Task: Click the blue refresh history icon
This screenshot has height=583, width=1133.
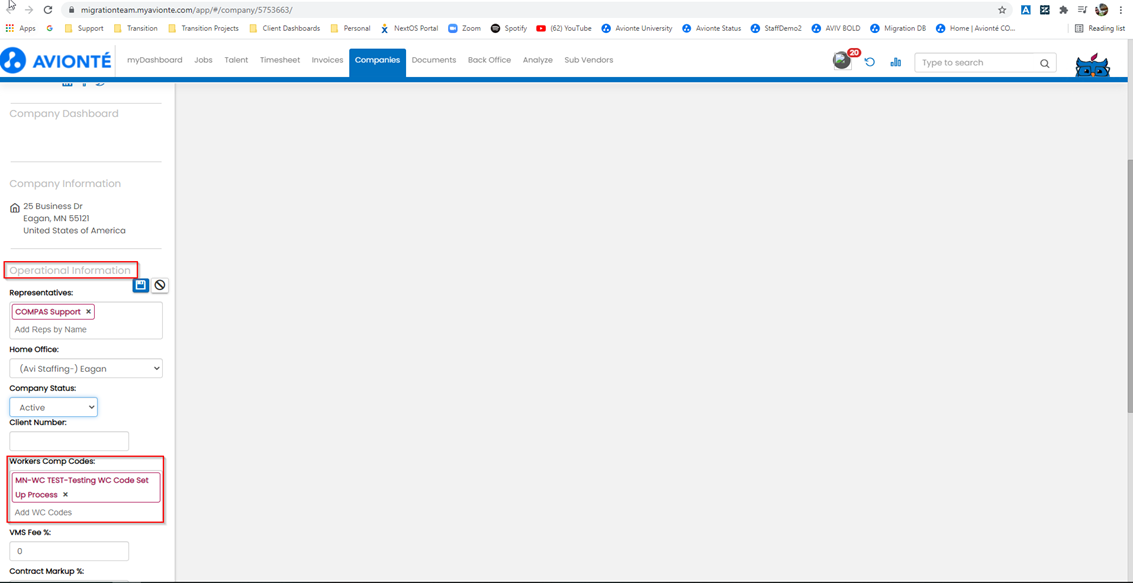Action: click(x=870, y=62)
